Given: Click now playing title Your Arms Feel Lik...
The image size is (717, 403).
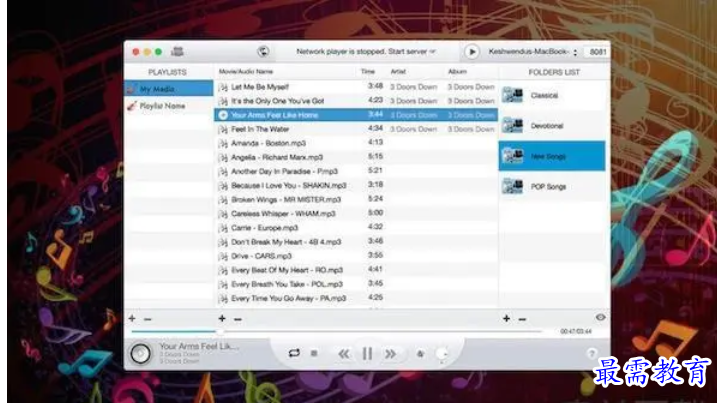Looking at the screenshot, I should click(199, 346).
